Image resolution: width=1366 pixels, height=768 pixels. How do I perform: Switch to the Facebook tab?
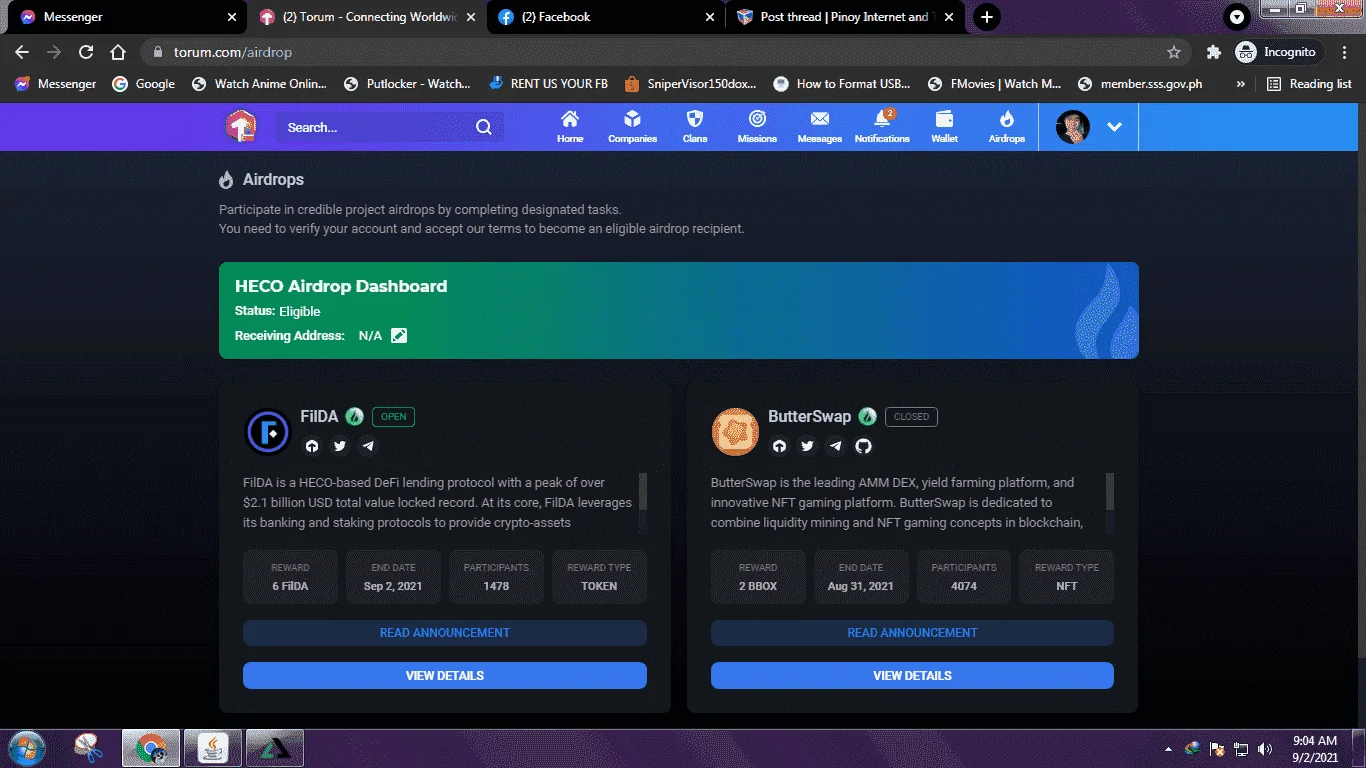pyautogui.click(x=604, y=17)
